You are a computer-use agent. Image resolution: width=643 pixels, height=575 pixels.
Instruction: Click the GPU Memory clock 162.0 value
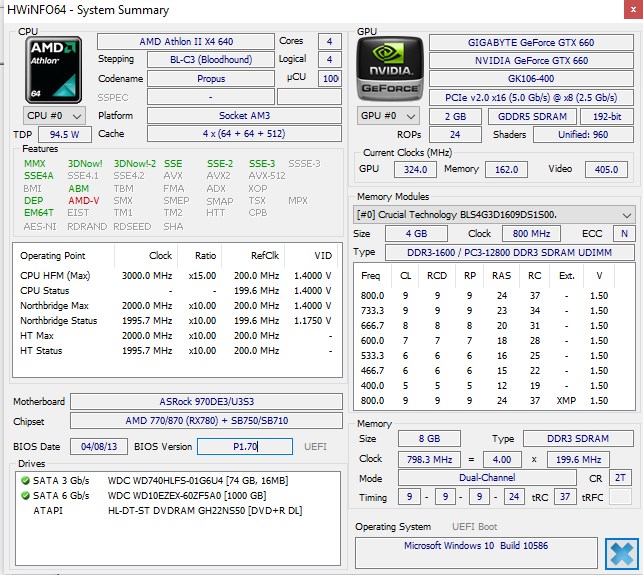tap(506, 170)
